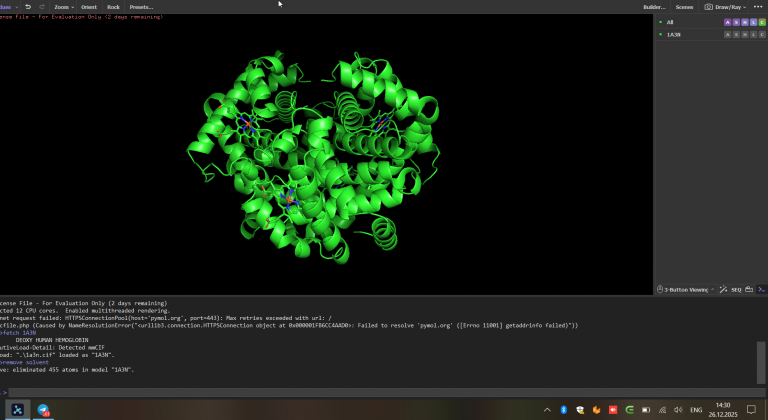Screen dimensions: 768x420
Task: Click the redo arrow icon
Action: [x=42, y=7]
